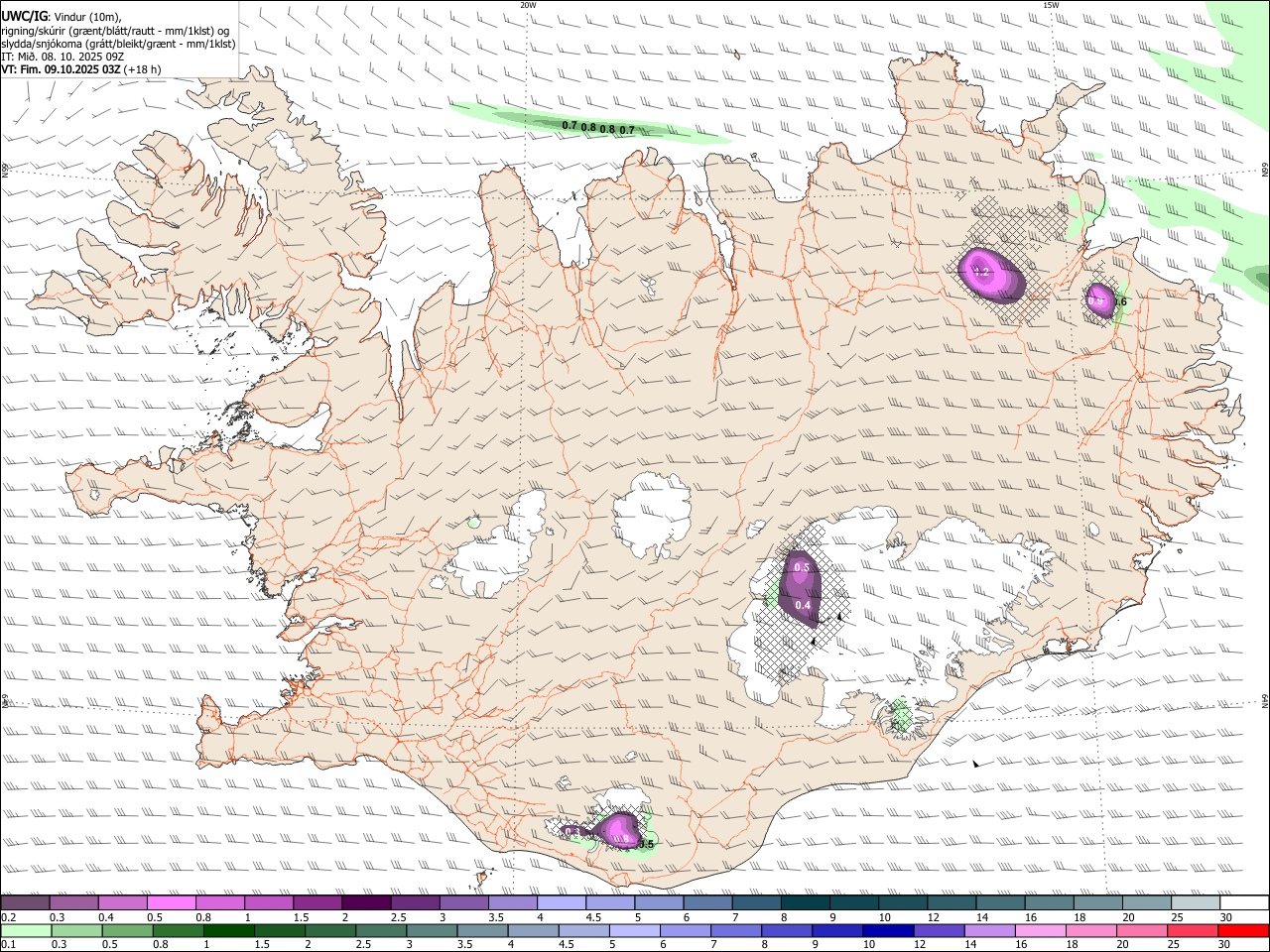This screenshot has width=1270, height=952.
Task: Click the rigning/skúrir legend description line
Action: click(x=115, y=31)
